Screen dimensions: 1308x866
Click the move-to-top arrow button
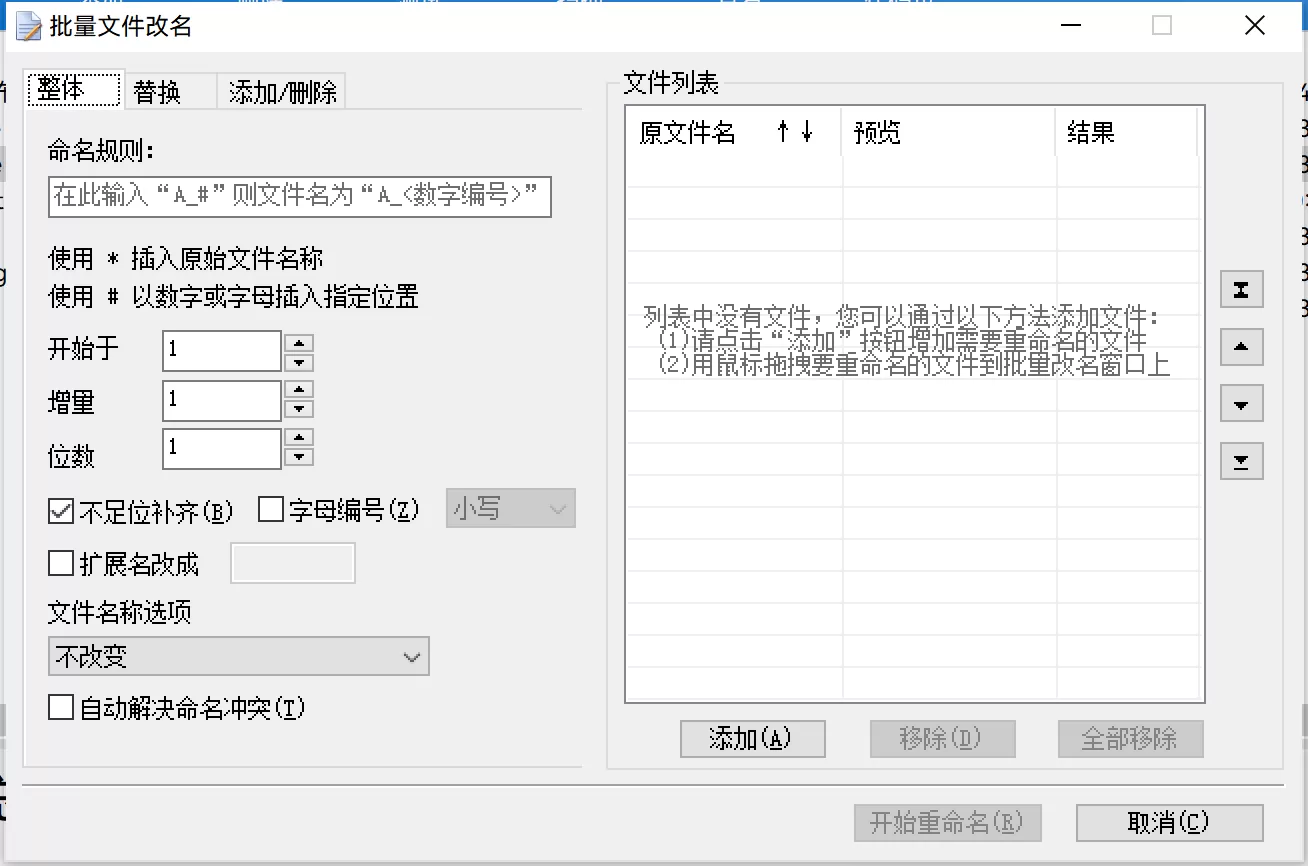pos(1242,290)
